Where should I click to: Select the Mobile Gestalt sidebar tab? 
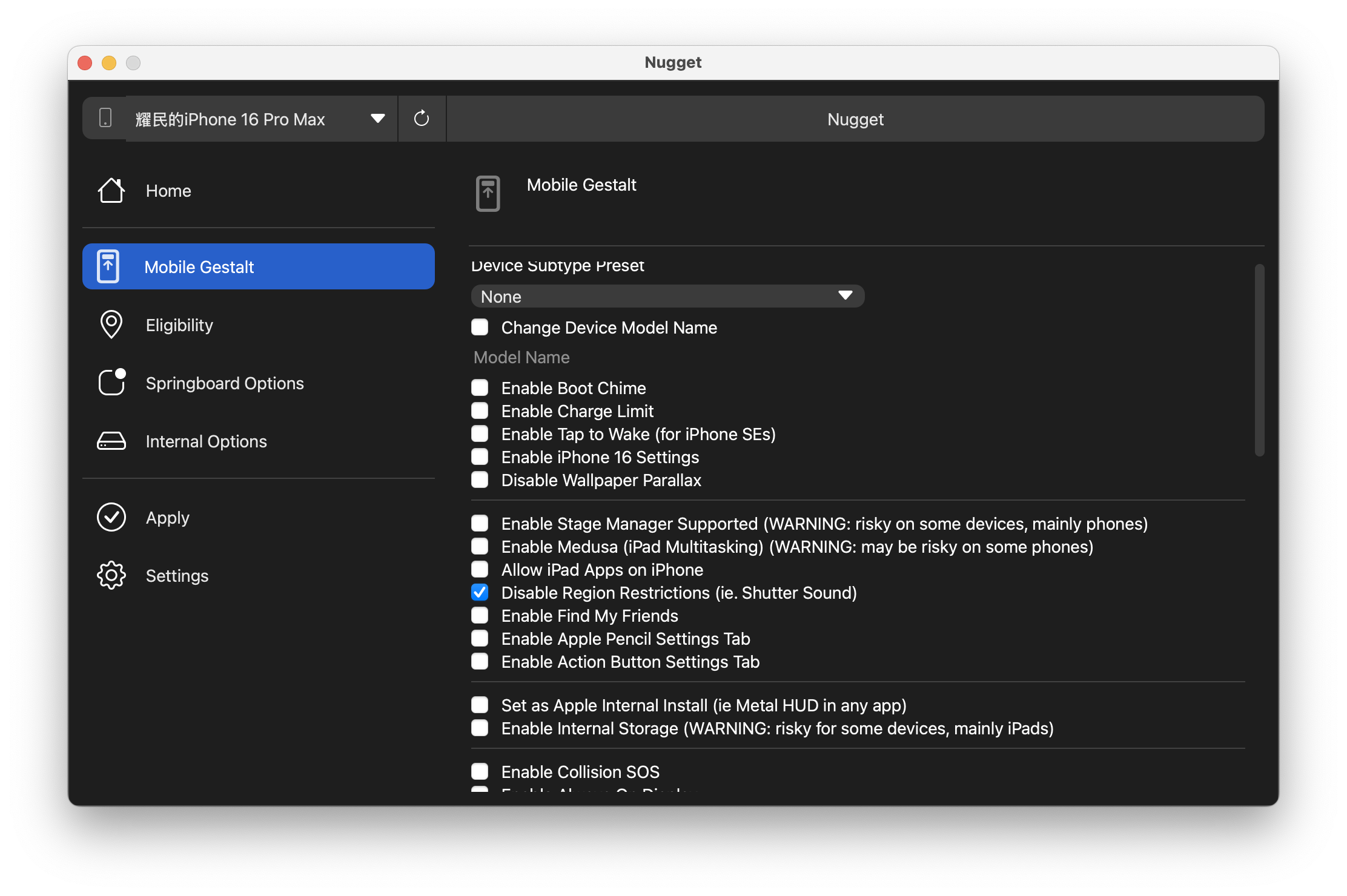tap(258, 266)
